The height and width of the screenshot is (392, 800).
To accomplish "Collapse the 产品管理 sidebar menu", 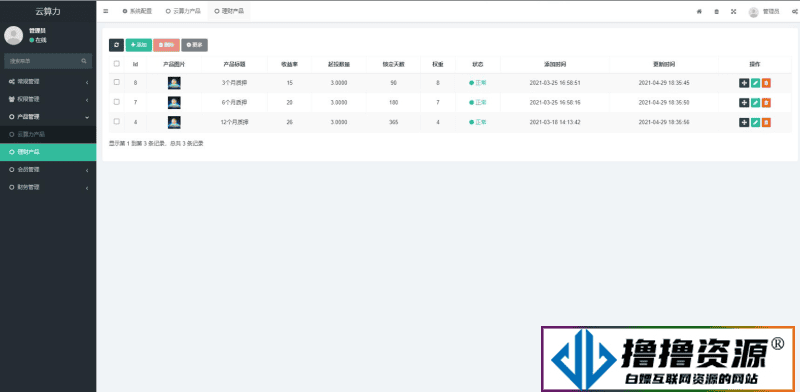I will pos(48,117).
